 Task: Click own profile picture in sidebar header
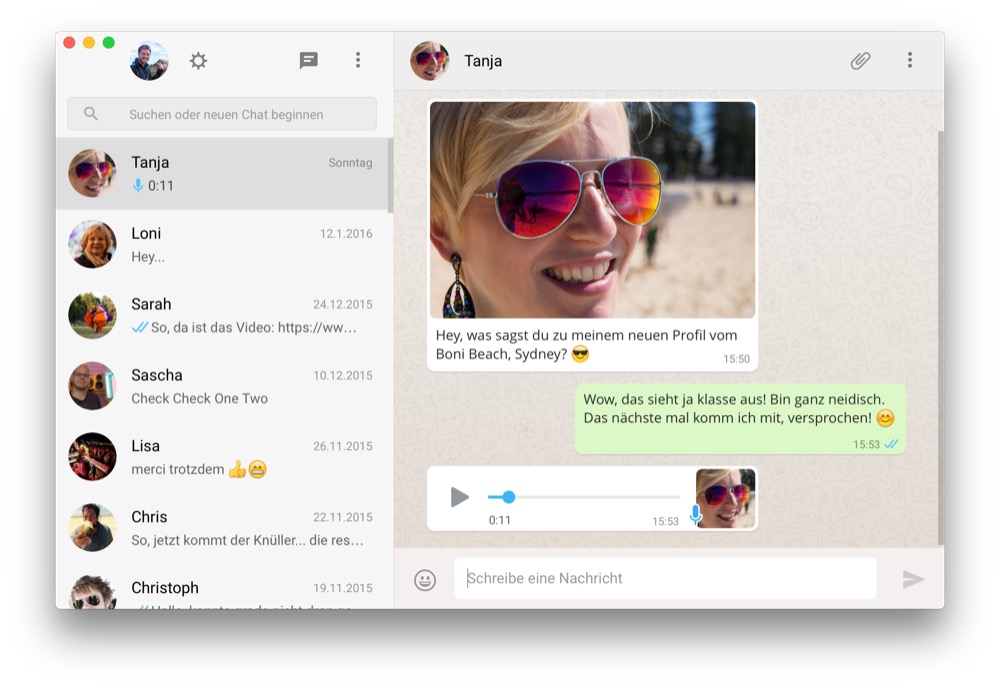click(149, 61)
